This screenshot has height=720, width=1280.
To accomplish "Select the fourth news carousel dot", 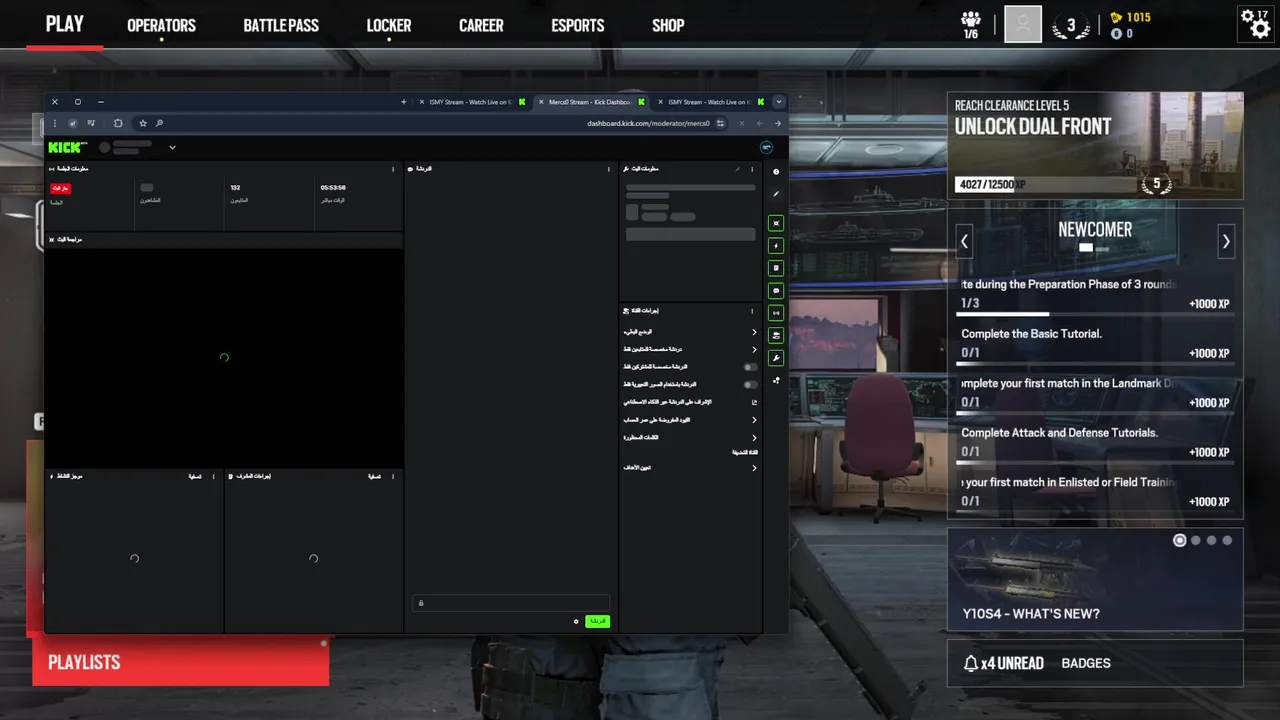I will click(1227, 540).
